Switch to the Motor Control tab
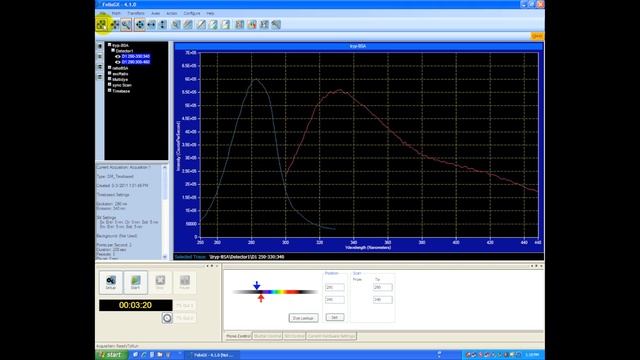The height and width of the screenshot is (360, 640). [x=238, y=336]
